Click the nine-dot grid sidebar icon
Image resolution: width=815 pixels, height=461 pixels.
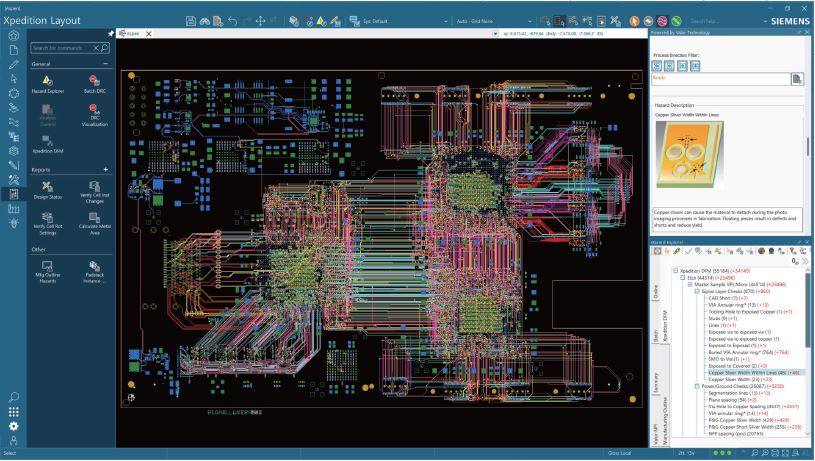coord(14,412)
